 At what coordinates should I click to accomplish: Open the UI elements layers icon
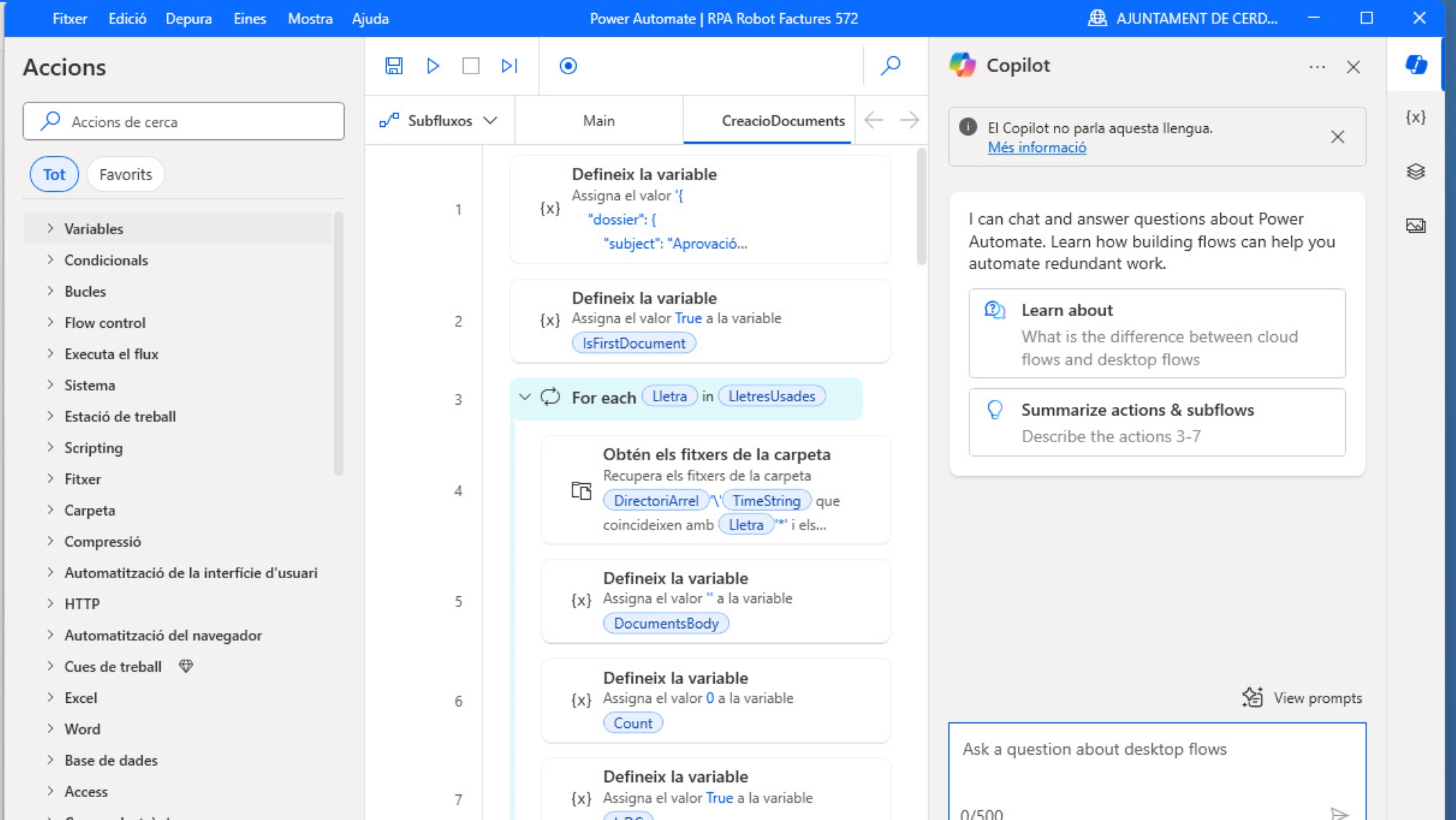(1415, 171)
